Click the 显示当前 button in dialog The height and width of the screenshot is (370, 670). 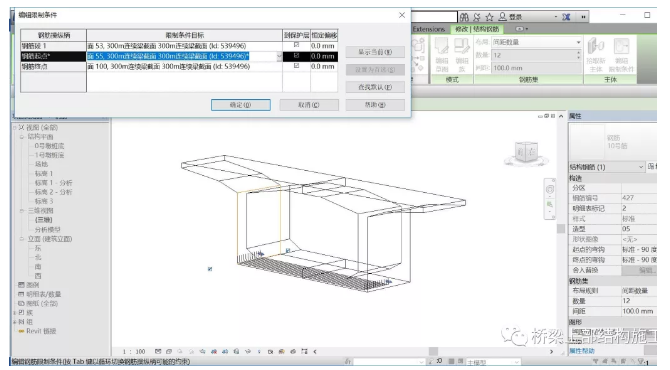[375, 52]
